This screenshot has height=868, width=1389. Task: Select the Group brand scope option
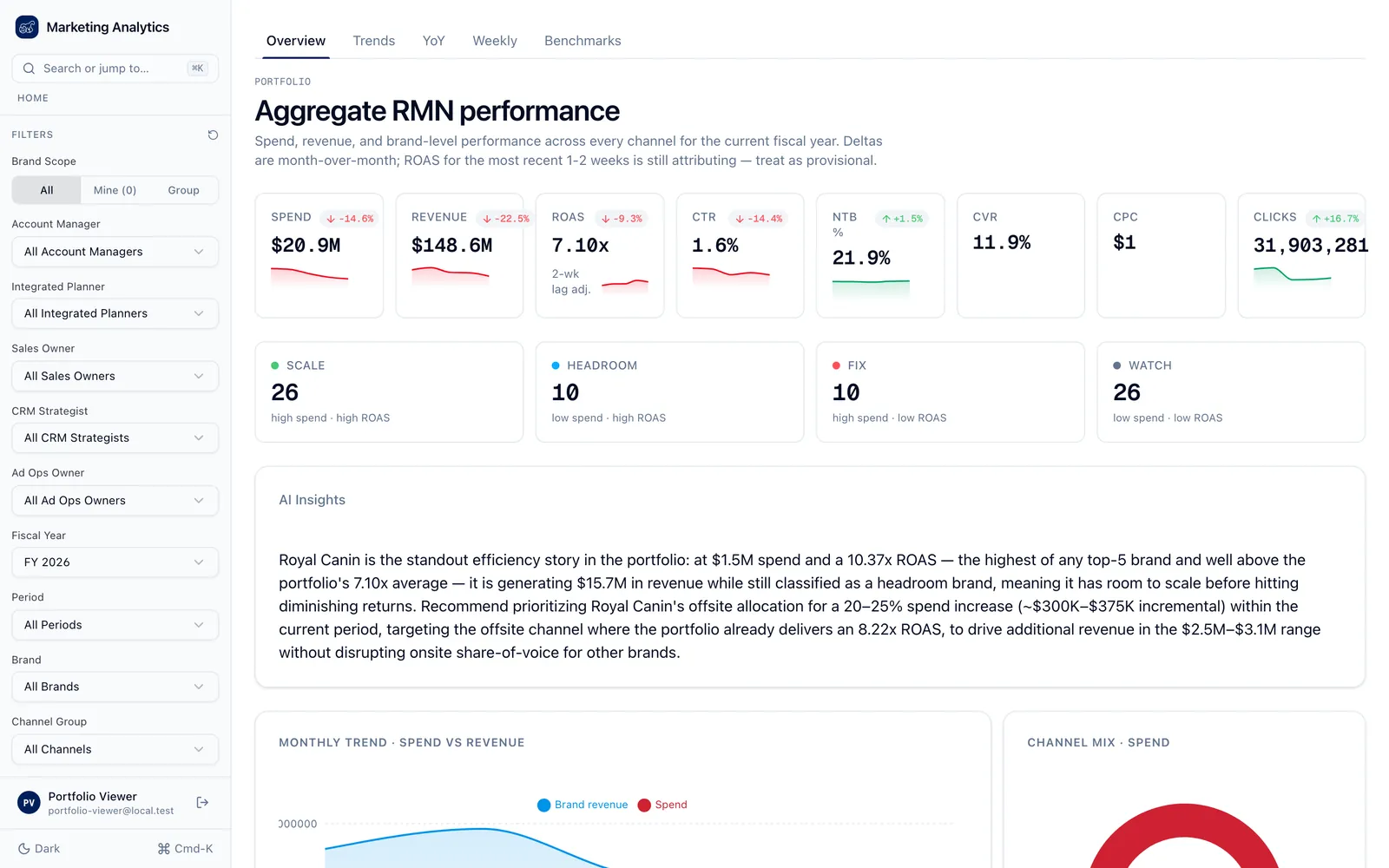(183, 190)
